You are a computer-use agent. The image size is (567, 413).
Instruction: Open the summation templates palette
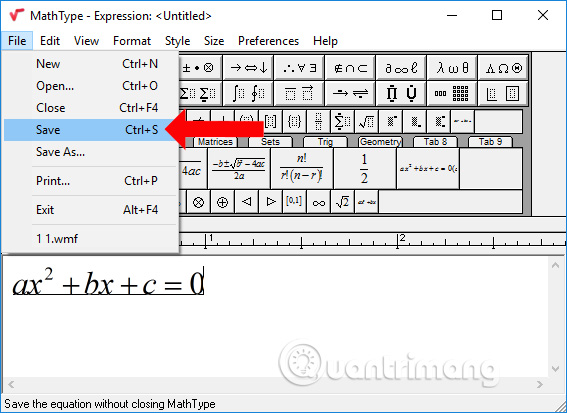tap(200, 94)
